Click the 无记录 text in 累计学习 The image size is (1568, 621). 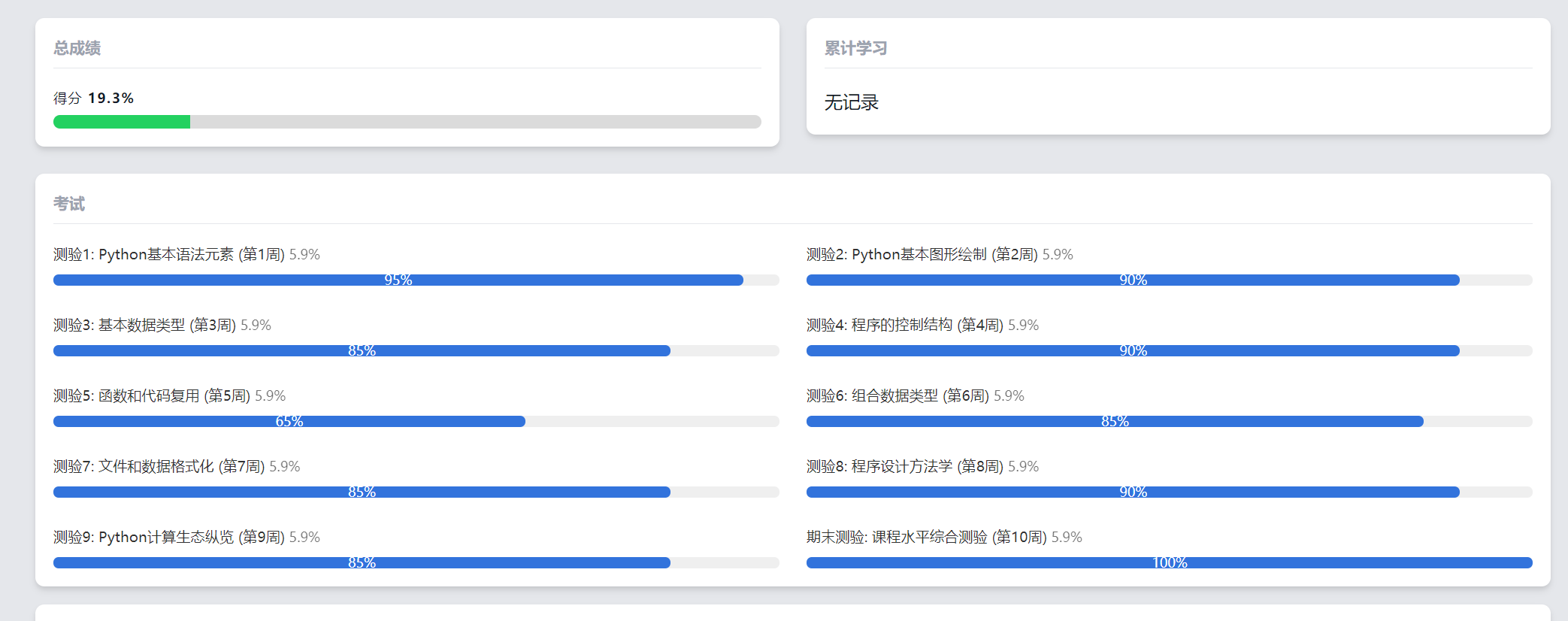851,102
